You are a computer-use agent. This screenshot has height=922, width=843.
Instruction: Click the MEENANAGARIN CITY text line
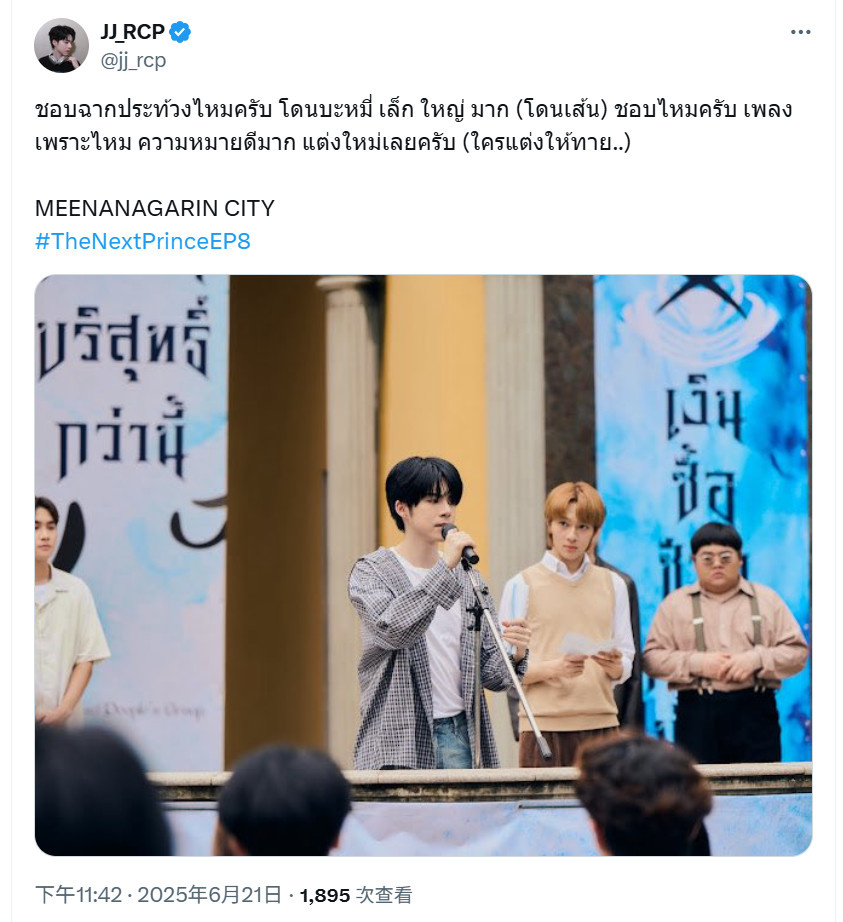point(155,208)
